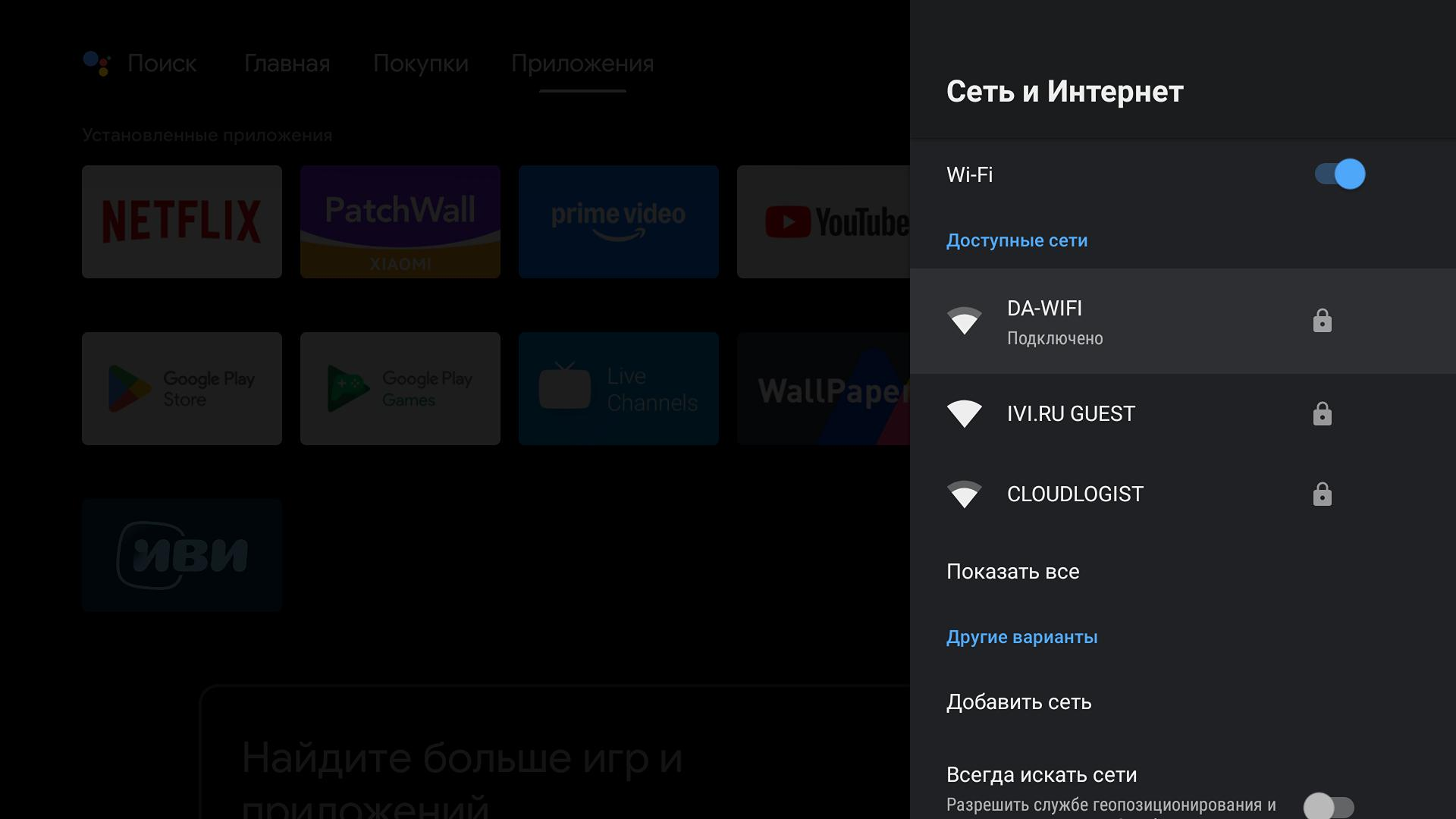Viewport: 1456px width, 819px height.
Task: Choose the IVI.RU GUEST network
Action: (1183, 413)
